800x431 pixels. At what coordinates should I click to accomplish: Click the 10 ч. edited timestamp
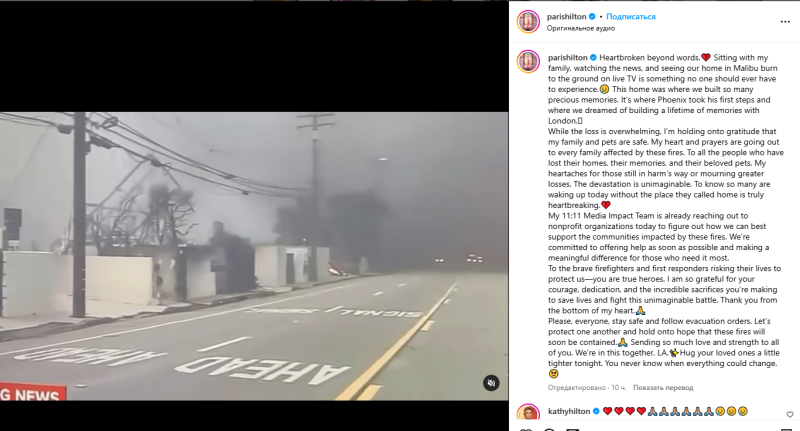618,388
